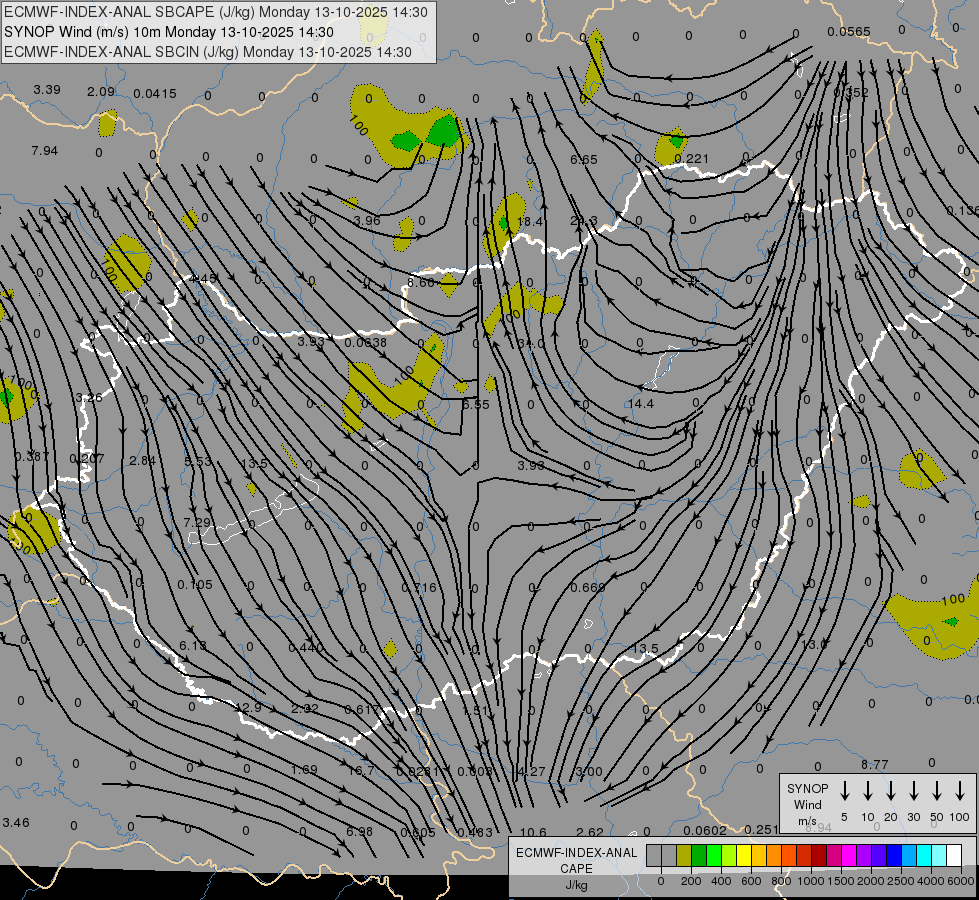The width and height of the screenshot is (979, 900).
Task: Select the yellow CAPE legend swatch
Action: (744, 855)
